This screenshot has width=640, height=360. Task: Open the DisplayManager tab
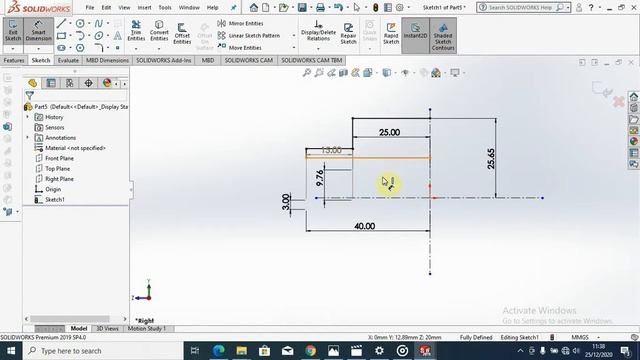tap(107, 83)
